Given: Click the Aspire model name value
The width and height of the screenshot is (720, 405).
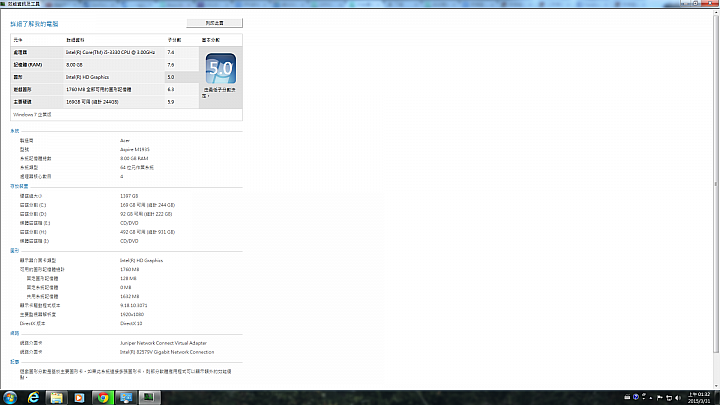Looking at the screenshot, I should [x=135, y=149].
